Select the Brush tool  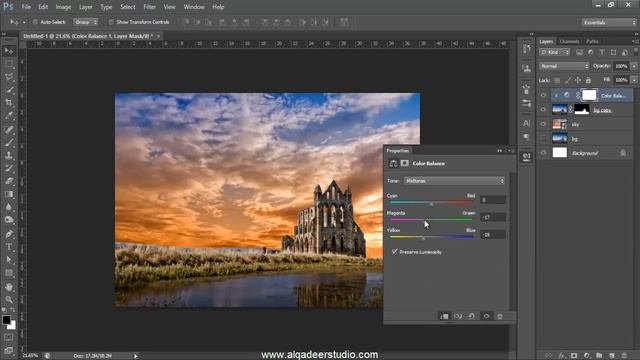[x=9, y=142]
